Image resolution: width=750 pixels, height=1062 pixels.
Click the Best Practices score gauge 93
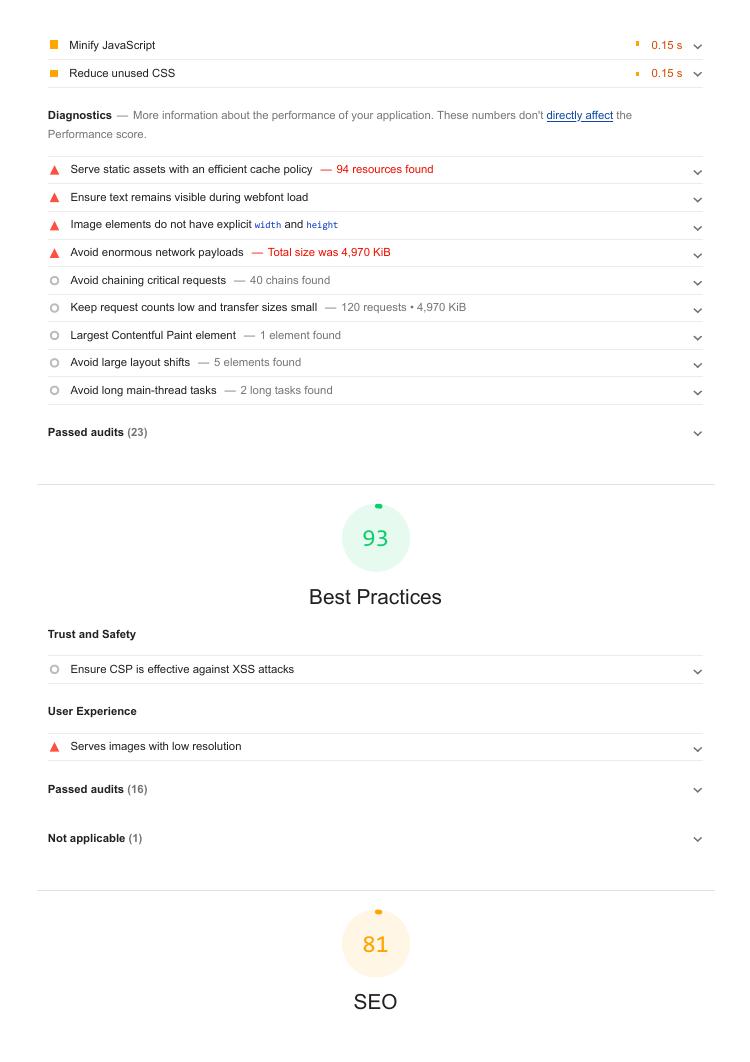[x=376, y=538]
